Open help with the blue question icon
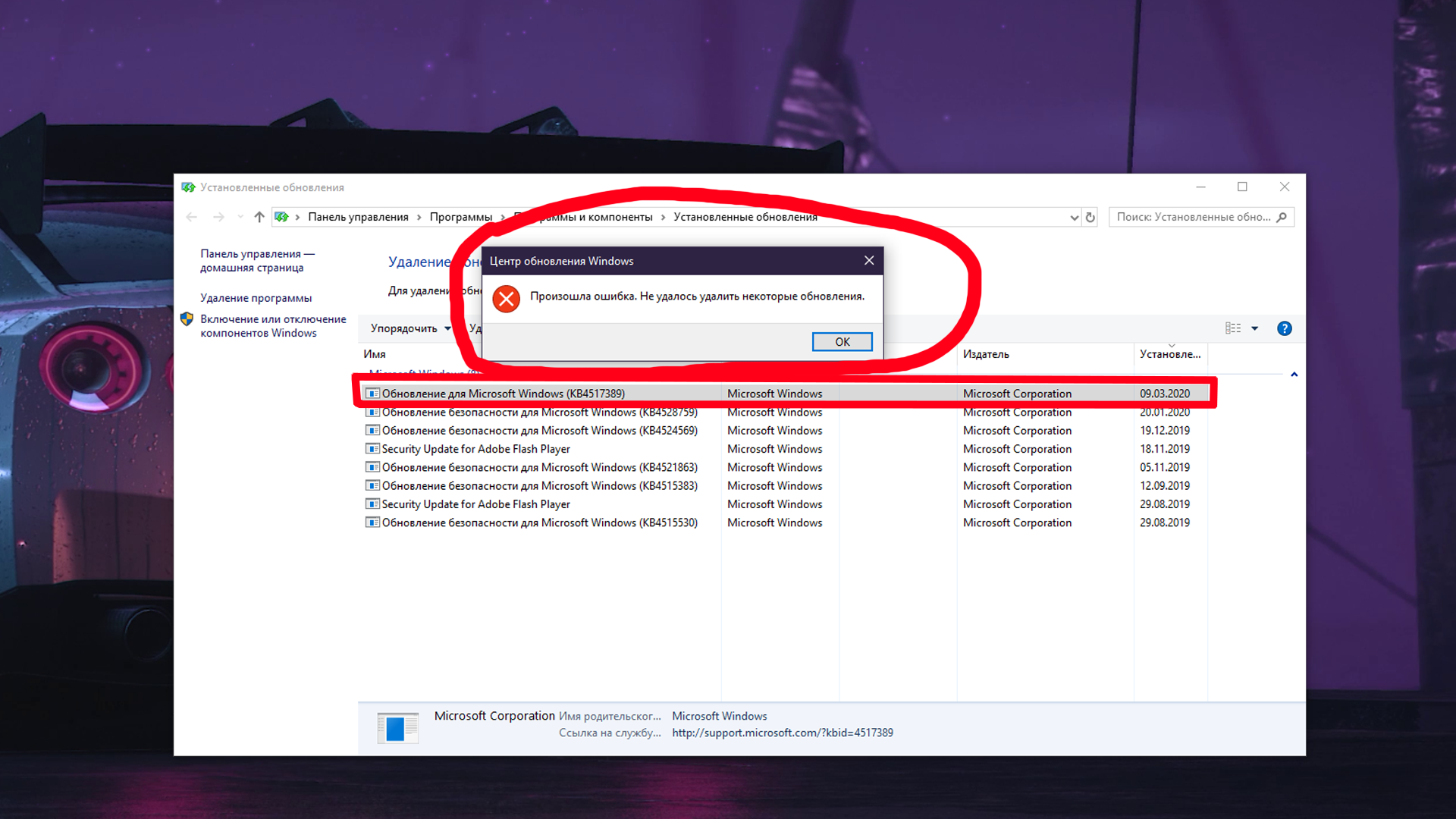1456x819 pixels. [1284, 328]
